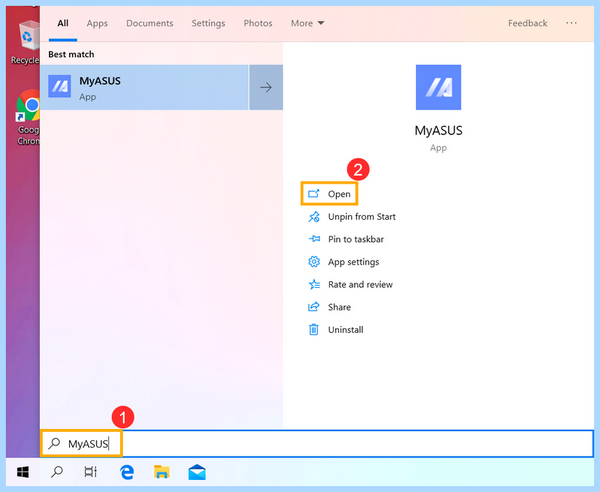Click the Open icon beside Open
Screen dimensions: 600x492
click(x=314, y=194)
